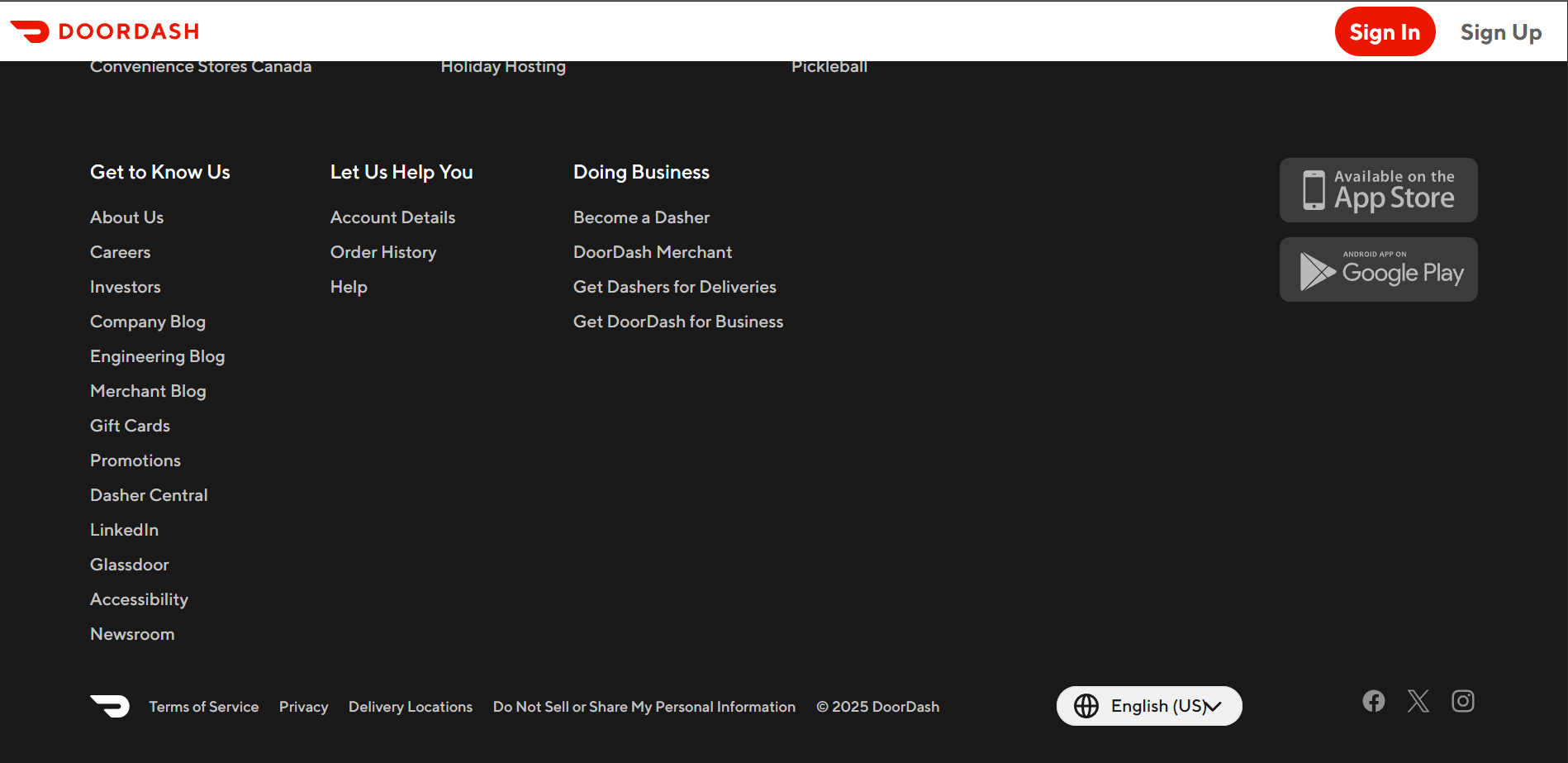Select Get DoorDash for Business
The width and height of the screenshot is (1568, 763).
click(677, 322)
